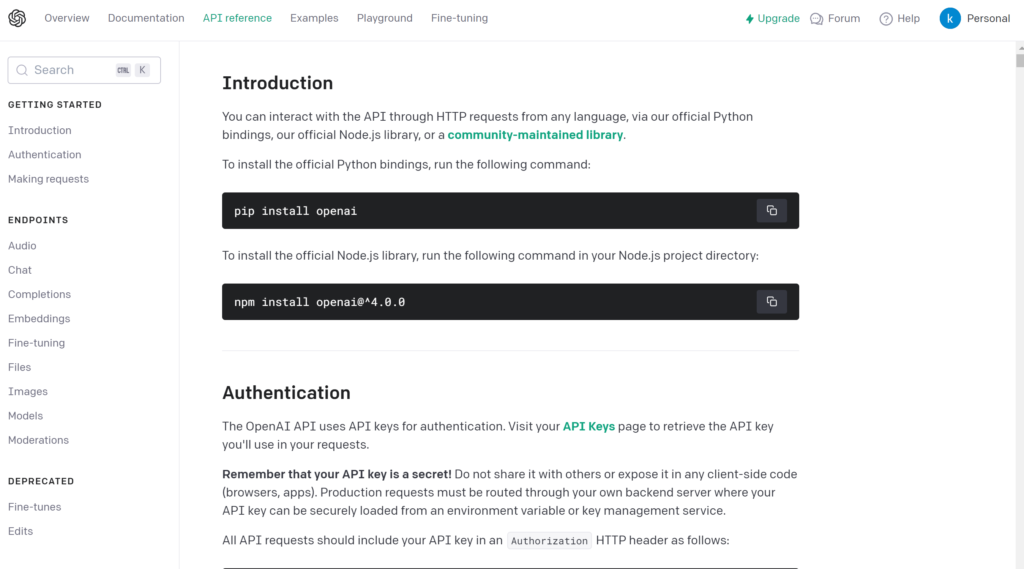
Task: Focus the Search input field
Action: pyautogui.click(x=84, y=70)
